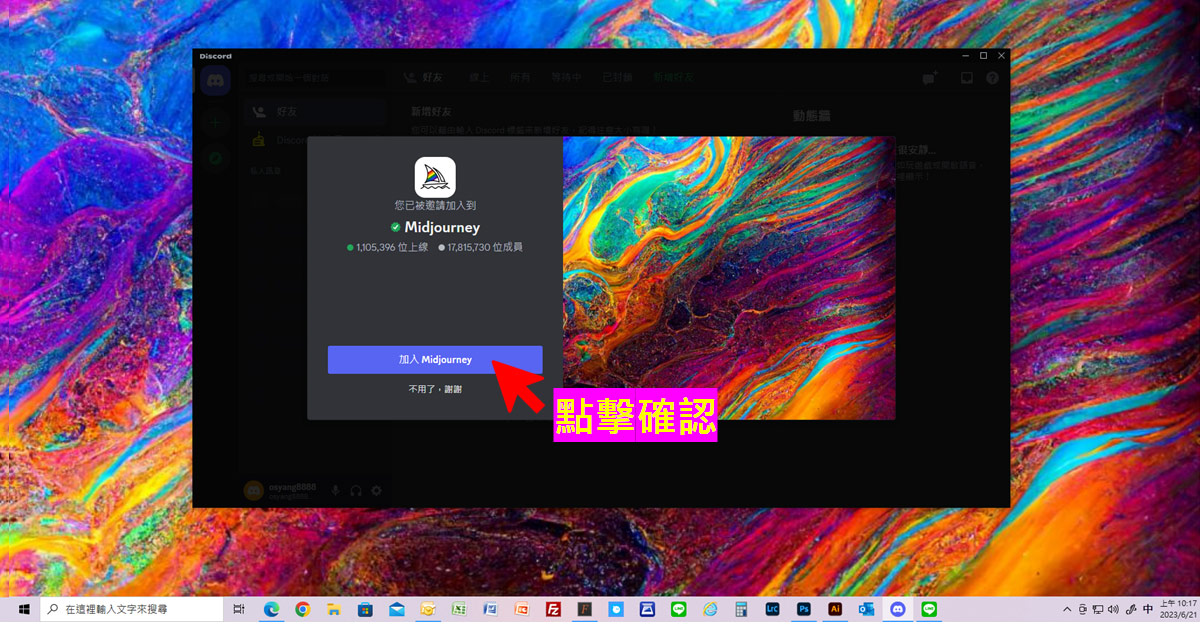Open Microsoft Store from the taskbar

pyautogui.click(x=365, y=609)
